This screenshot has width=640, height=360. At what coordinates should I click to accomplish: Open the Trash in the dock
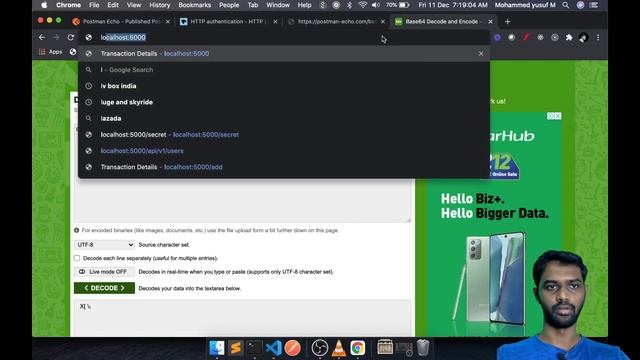423,348
